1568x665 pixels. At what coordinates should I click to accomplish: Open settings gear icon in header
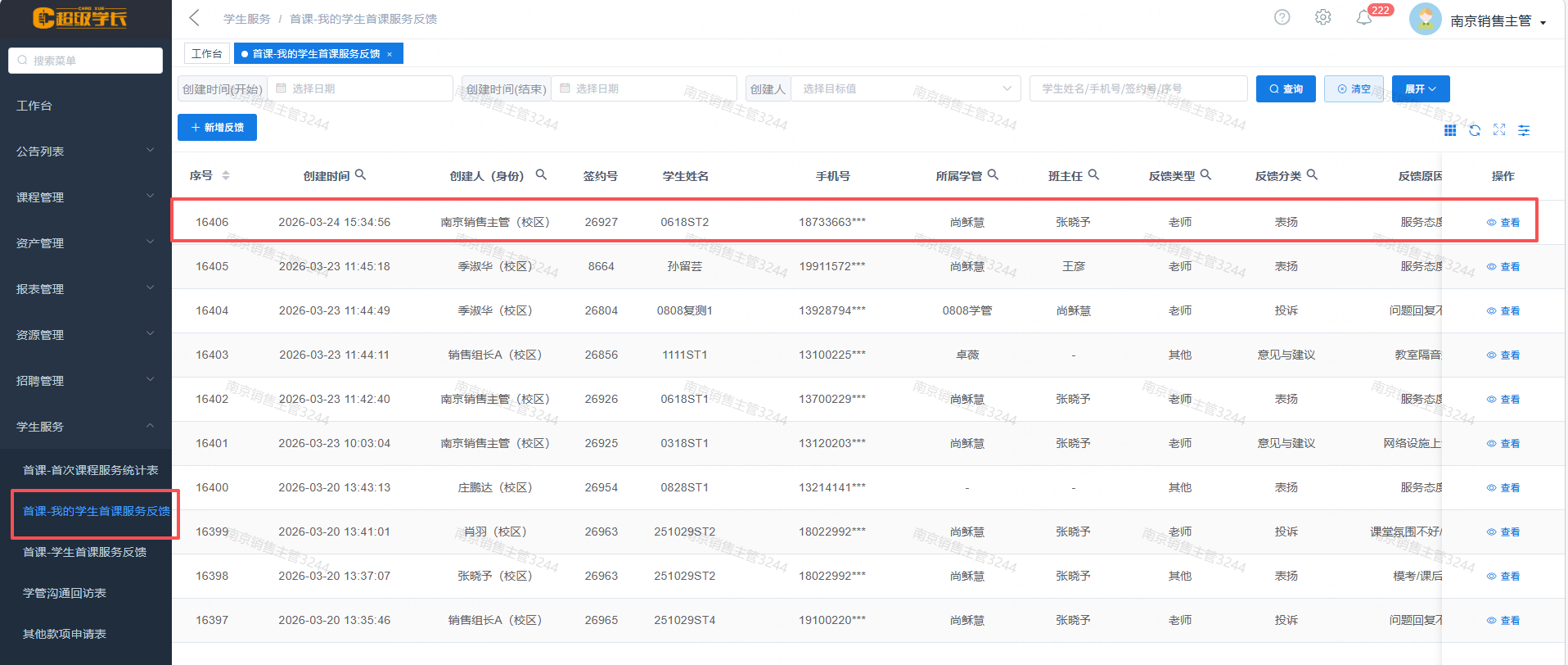click(x=1322, y=17)
